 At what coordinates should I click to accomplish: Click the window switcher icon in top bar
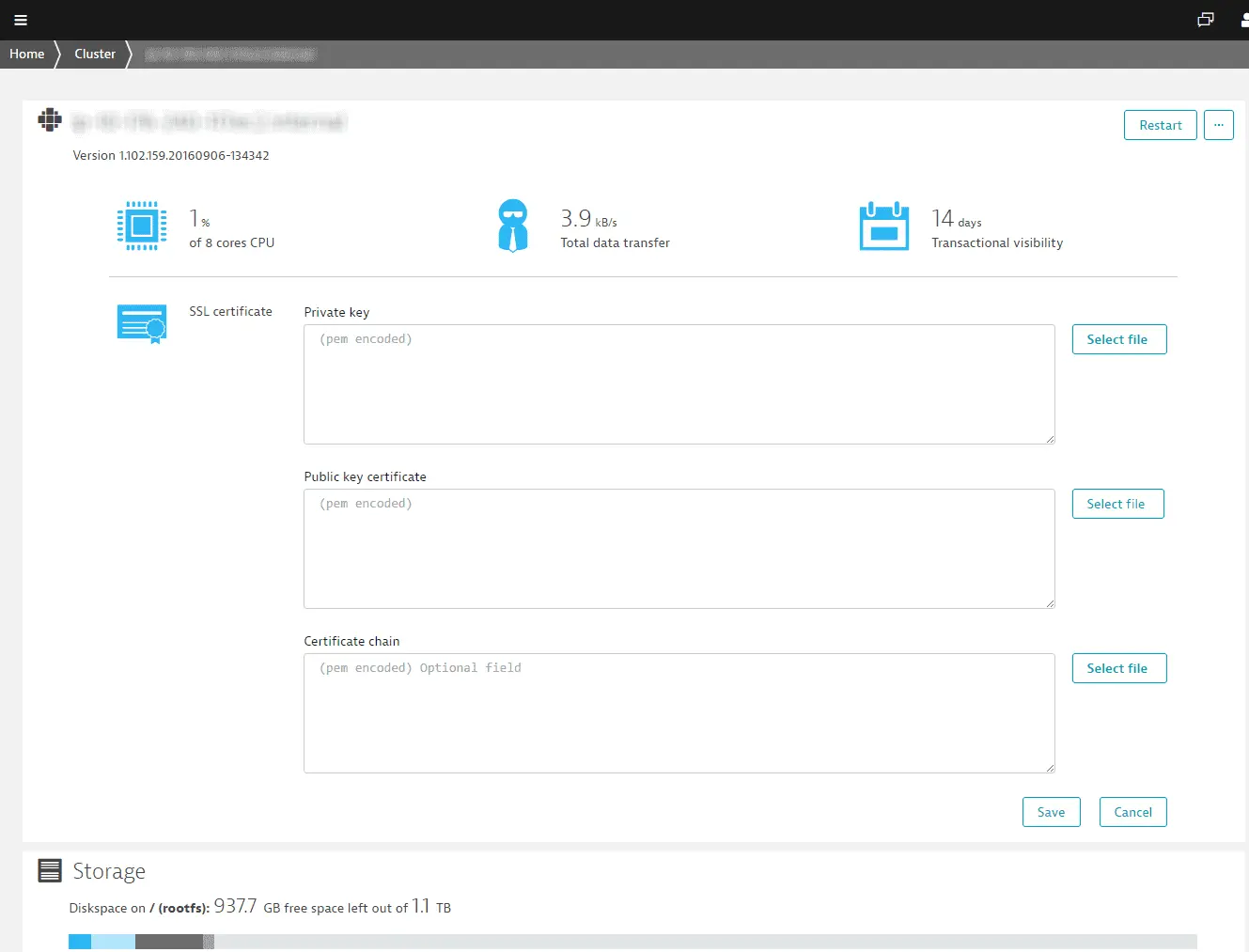pos(1206,20)
